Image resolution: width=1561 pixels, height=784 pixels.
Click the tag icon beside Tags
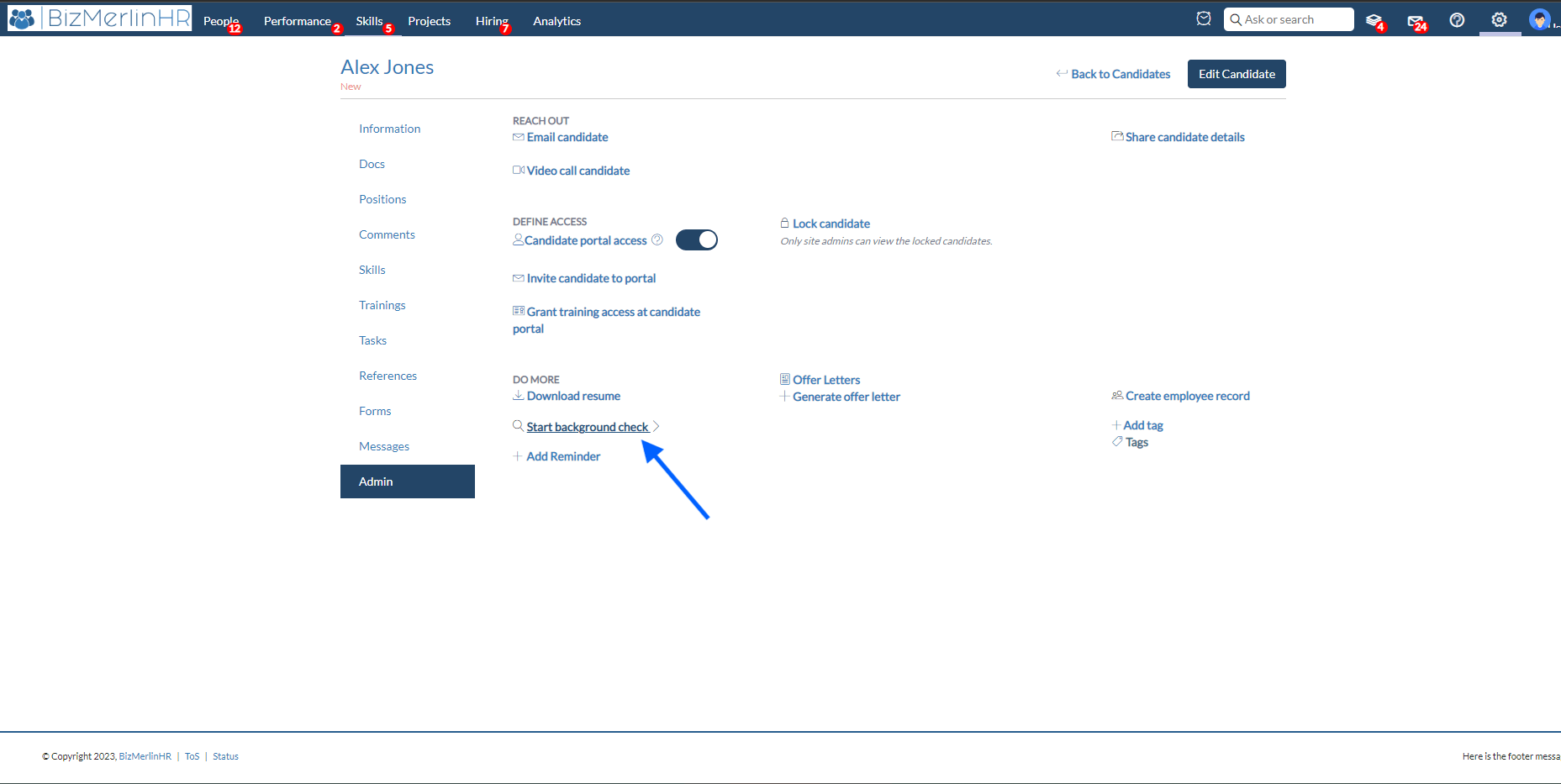coord(1117,441)
